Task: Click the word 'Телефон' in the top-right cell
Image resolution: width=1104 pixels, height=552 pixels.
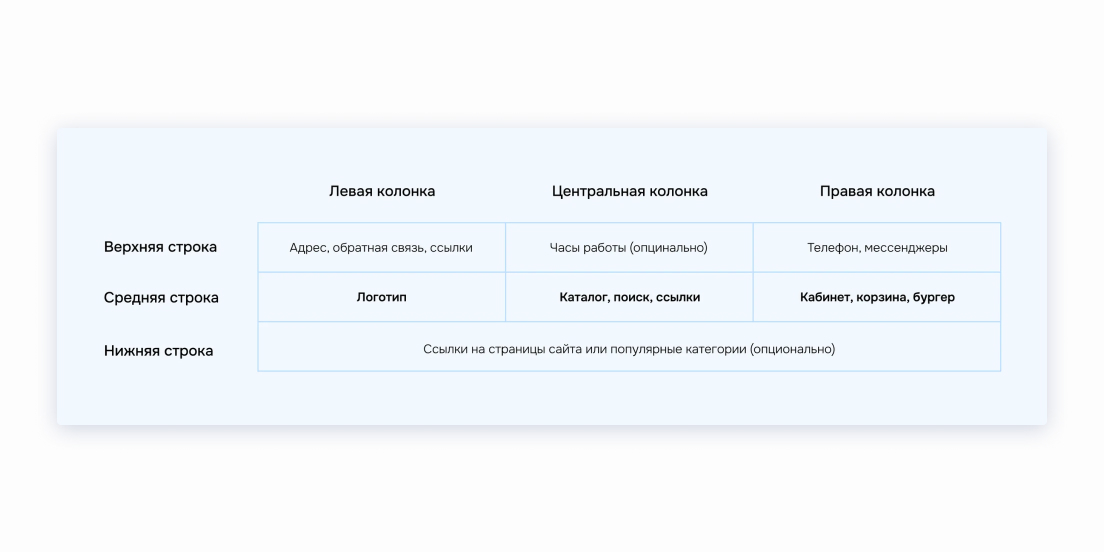Action: (x=834, y=248)
